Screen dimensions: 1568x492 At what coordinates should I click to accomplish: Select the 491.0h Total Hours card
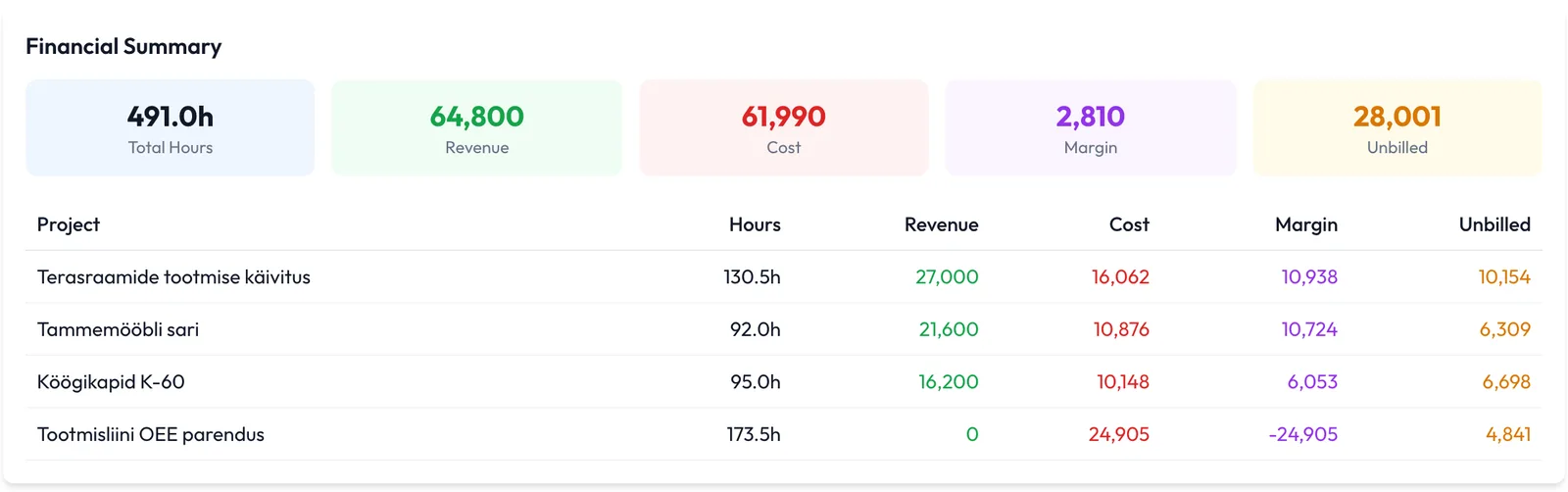click(171, 128)
